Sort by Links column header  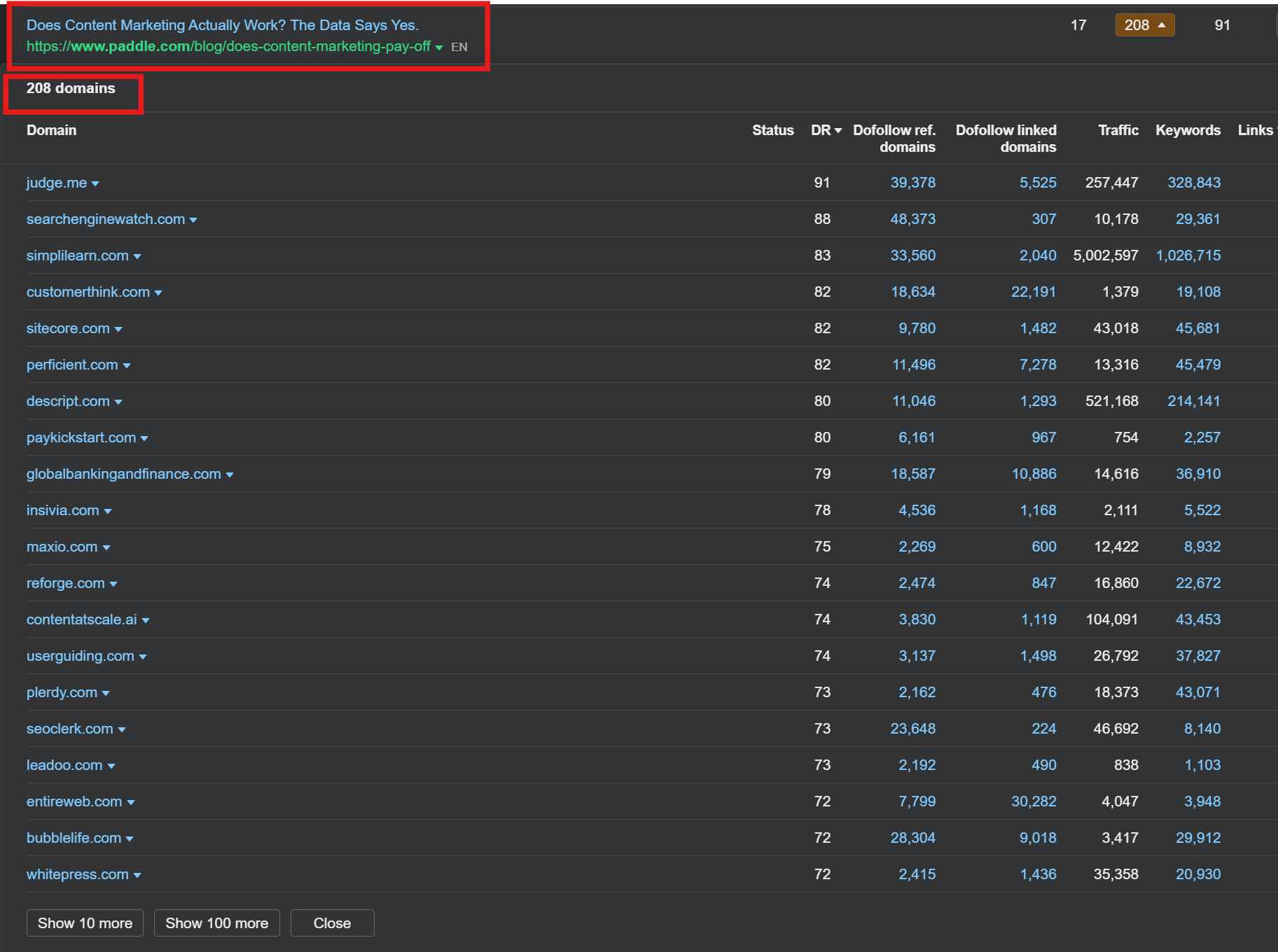pos(1258,130)
